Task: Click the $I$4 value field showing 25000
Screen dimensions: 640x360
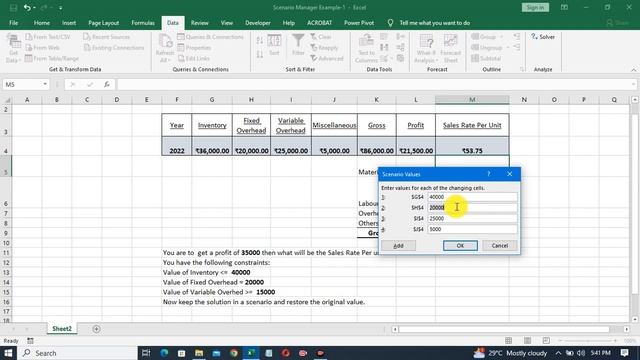Action: (x=472, y=218)
